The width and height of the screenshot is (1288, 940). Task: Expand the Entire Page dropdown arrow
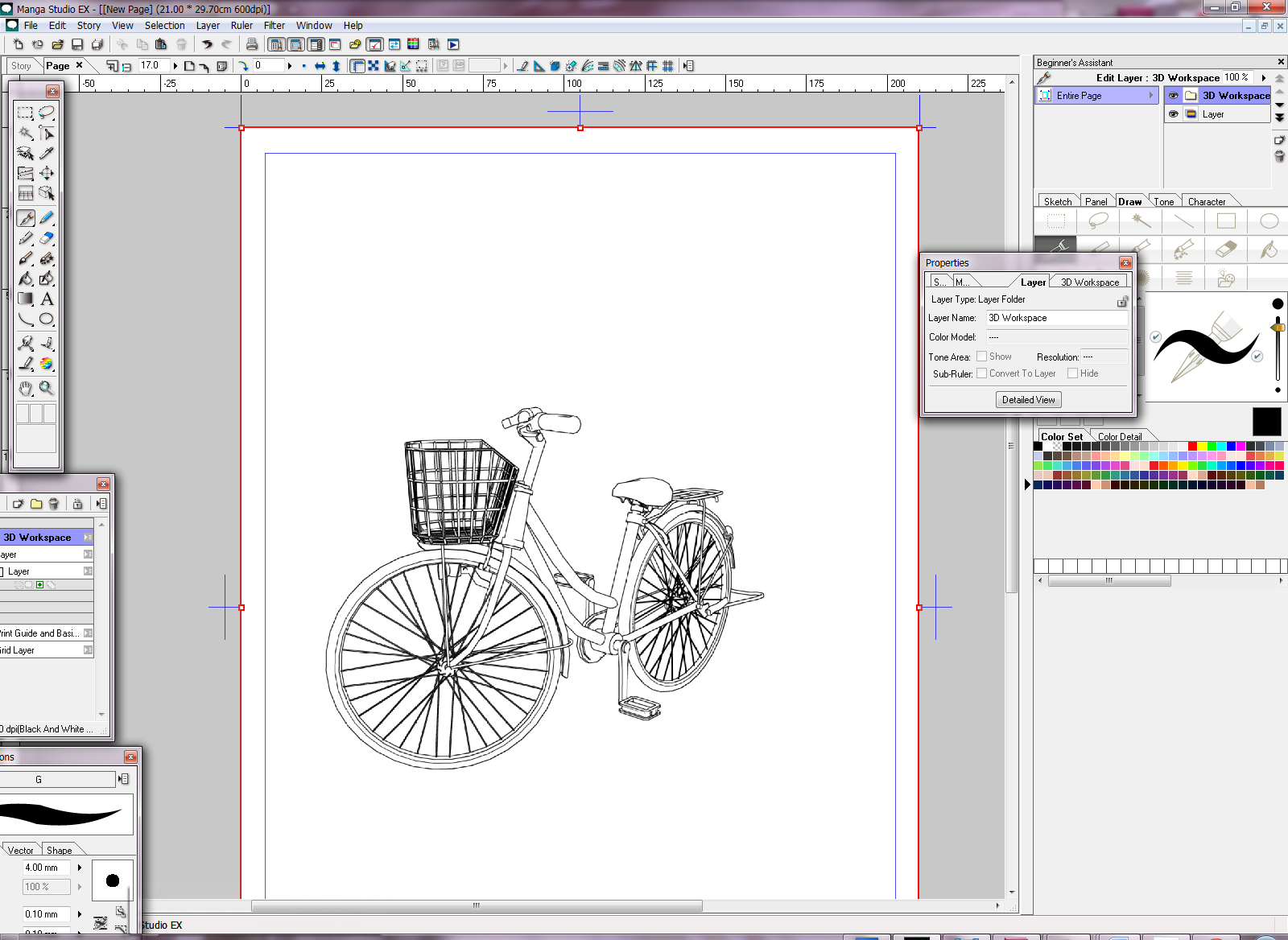(1151, 96)
